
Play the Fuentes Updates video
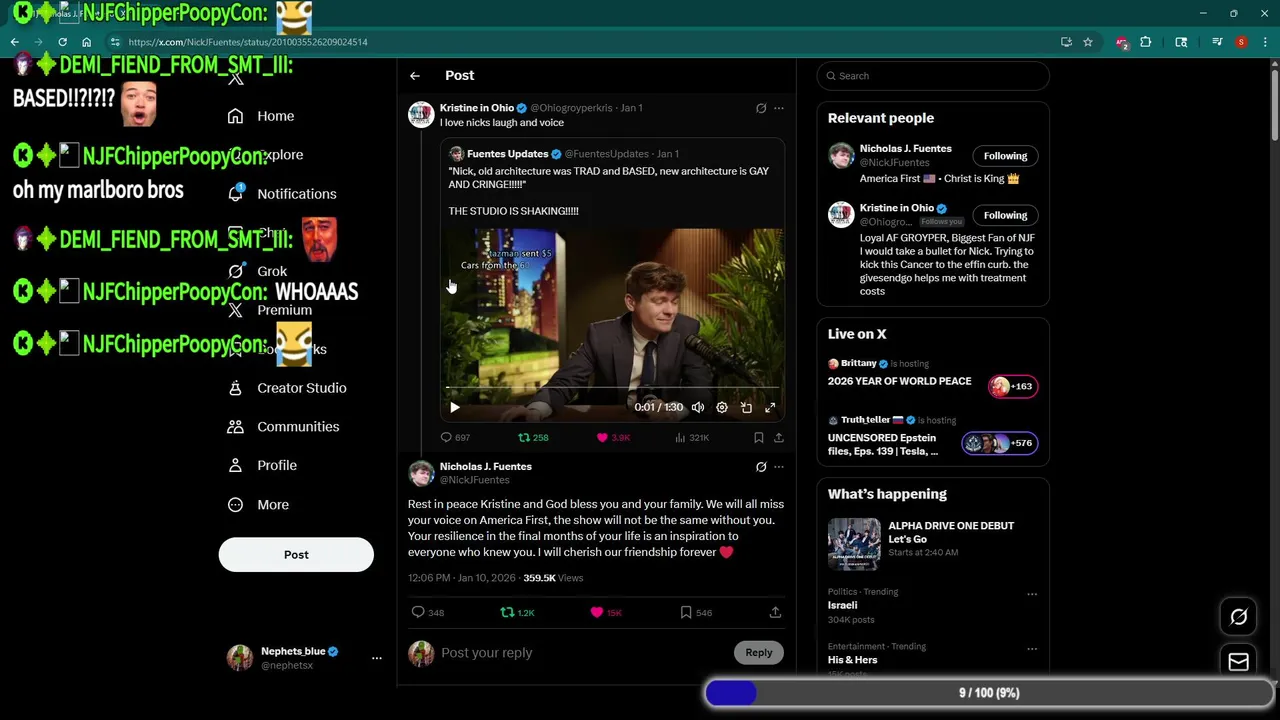455,407
